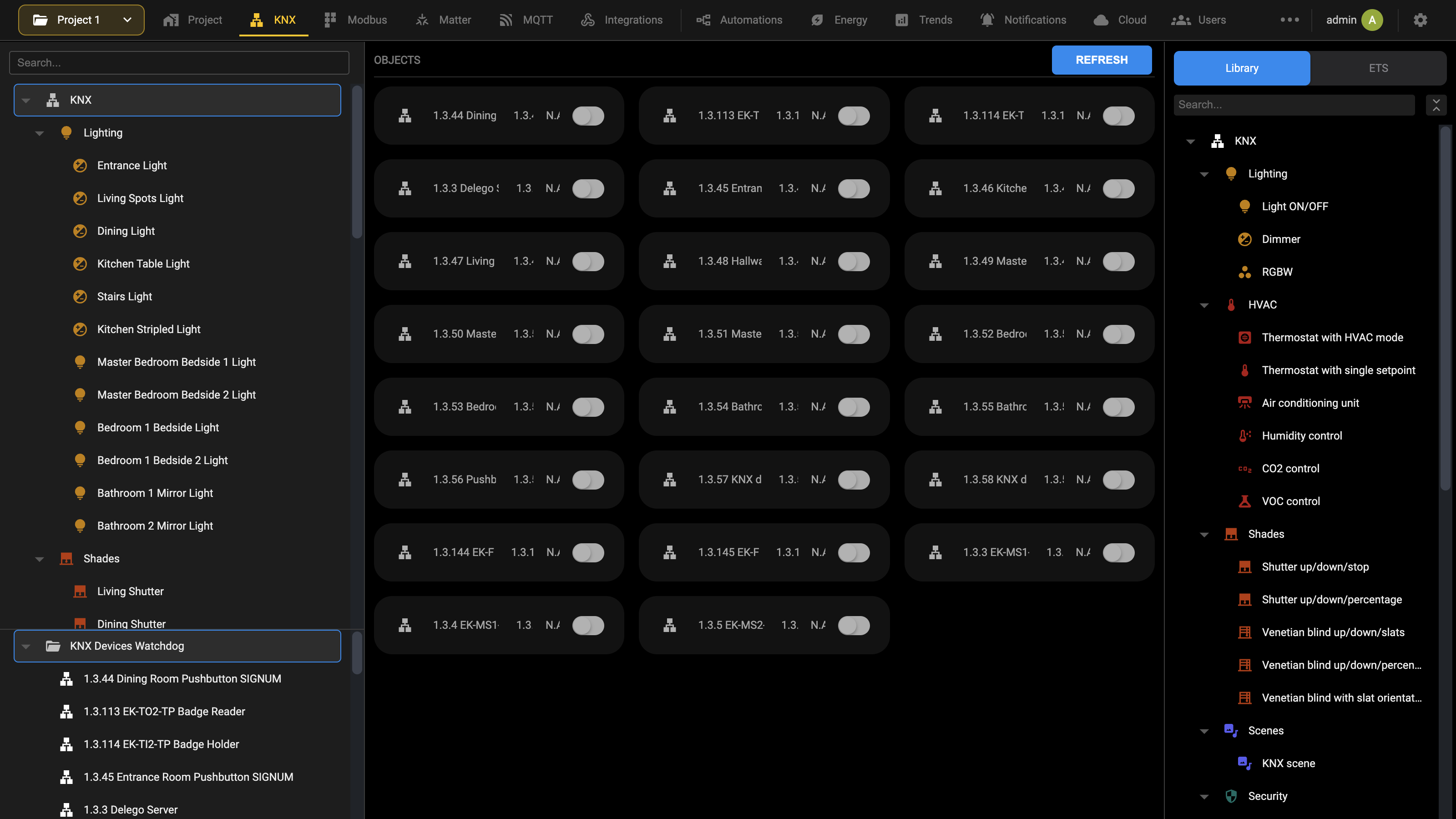Click the Air conditioning unit icon

coord(1244,403)
